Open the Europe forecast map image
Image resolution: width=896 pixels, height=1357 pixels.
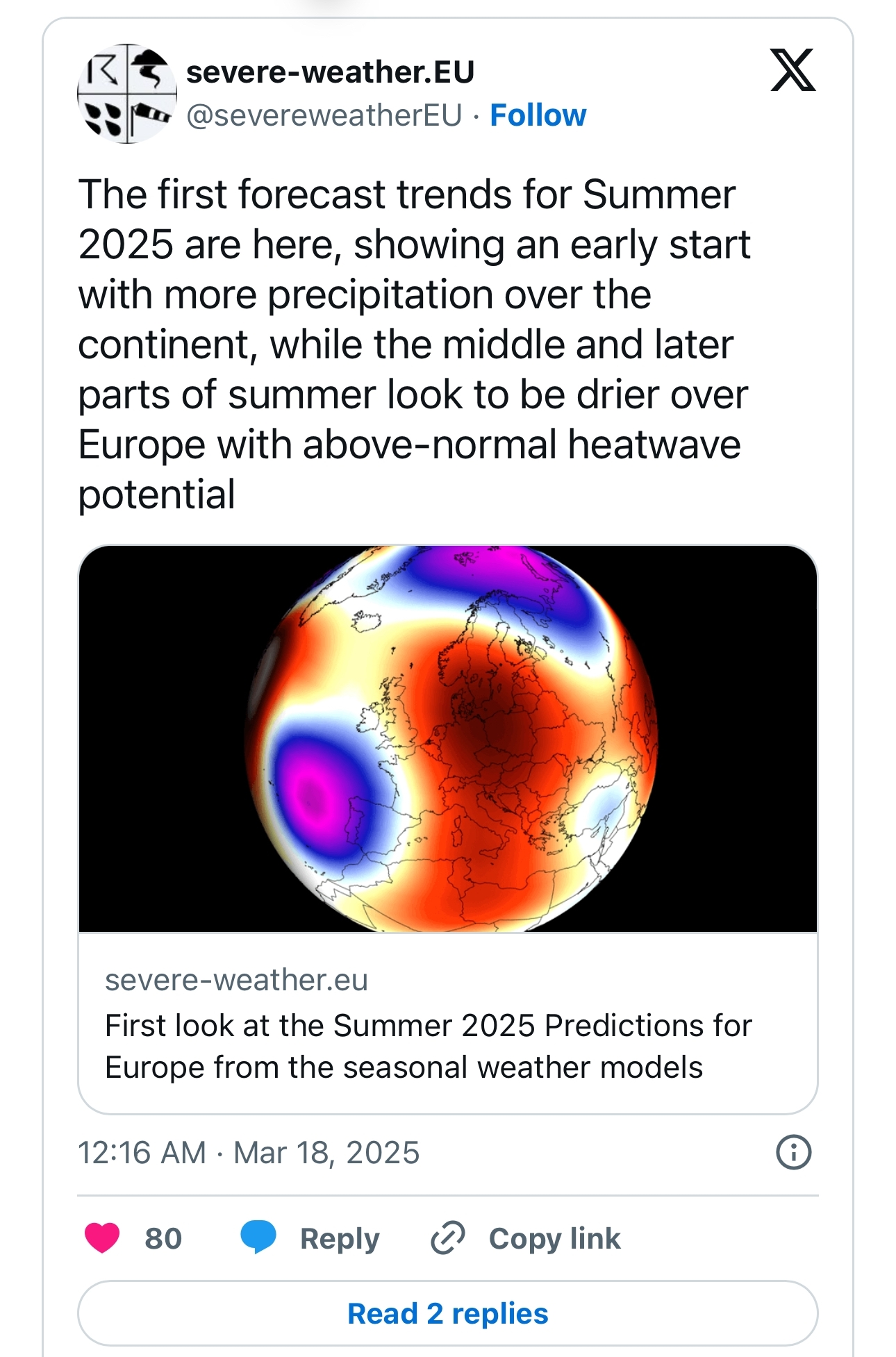pos(448,738)
